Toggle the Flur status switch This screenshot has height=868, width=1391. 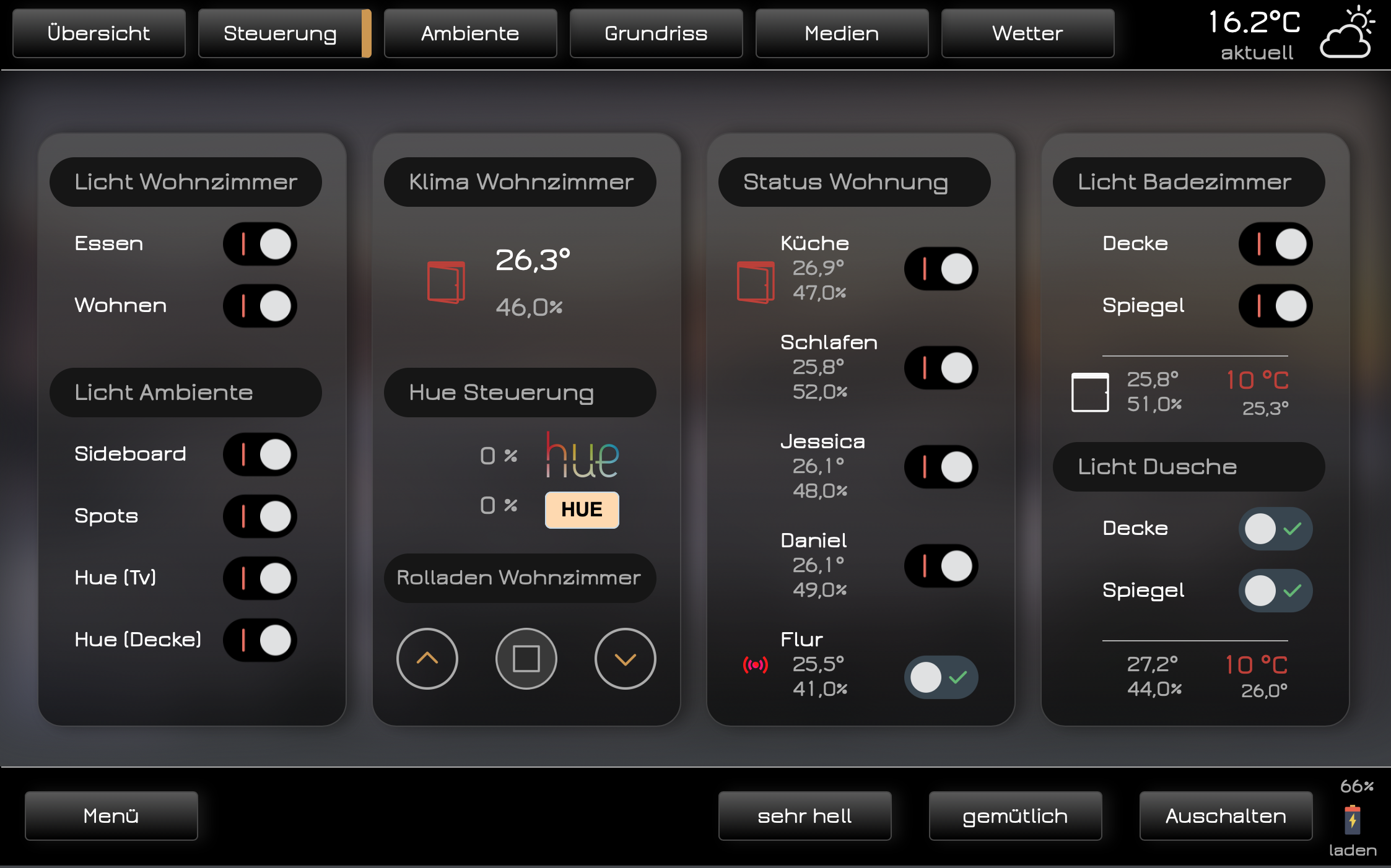click(x=941, y=677)
